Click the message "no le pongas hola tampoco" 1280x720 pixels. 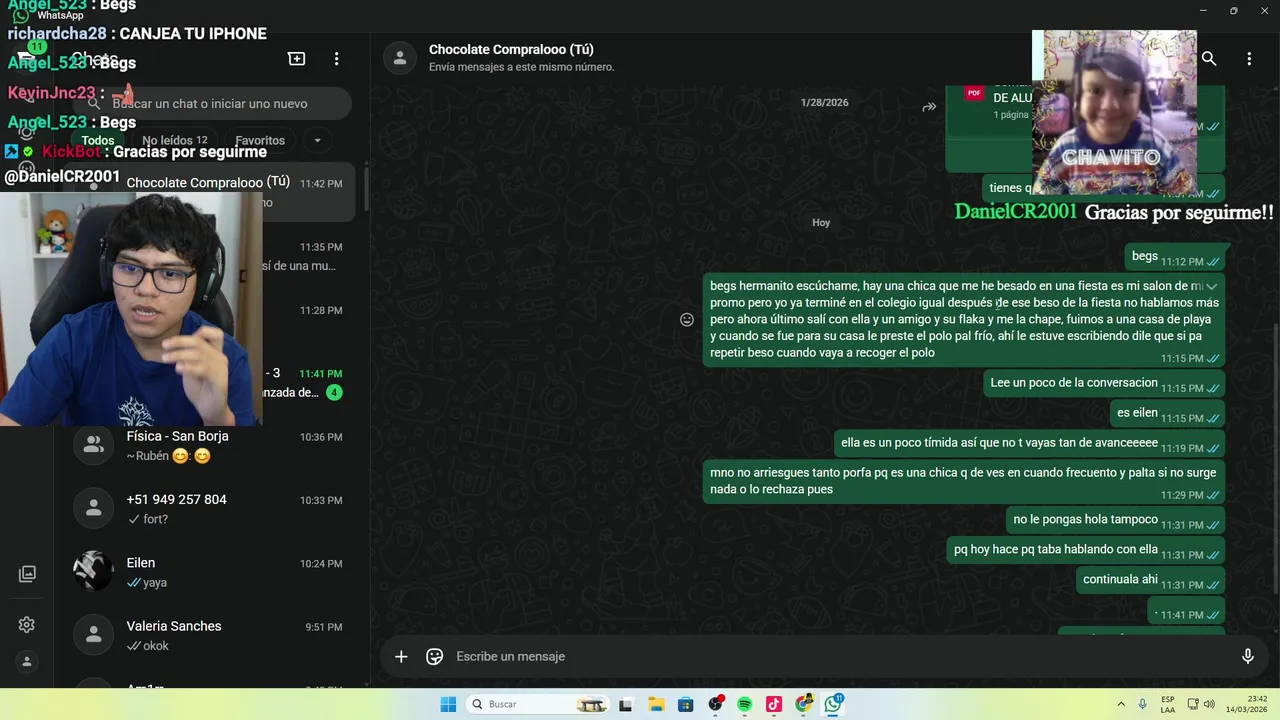(x=1115, y=520)
